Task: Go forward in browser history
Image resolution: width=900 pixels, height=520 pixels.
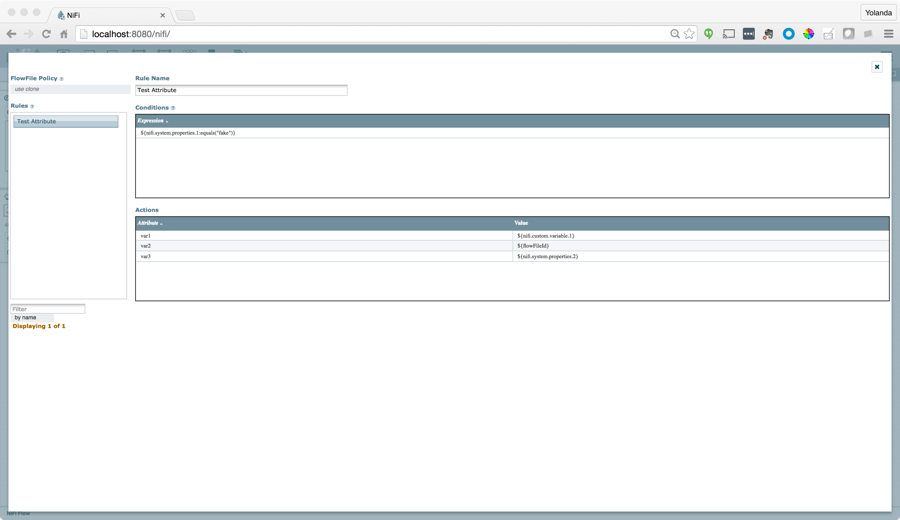Action: (28, 34)
